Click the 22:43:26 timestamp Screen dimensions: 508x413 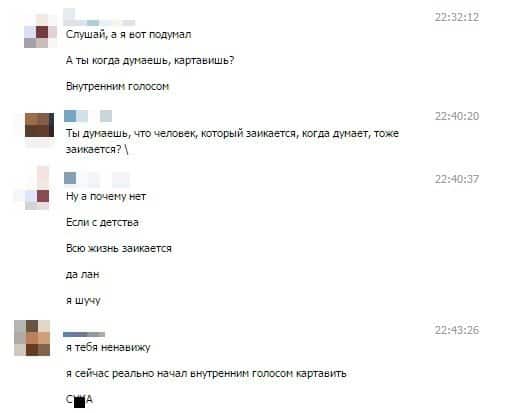pyautogui.click(x=457, y=330)
